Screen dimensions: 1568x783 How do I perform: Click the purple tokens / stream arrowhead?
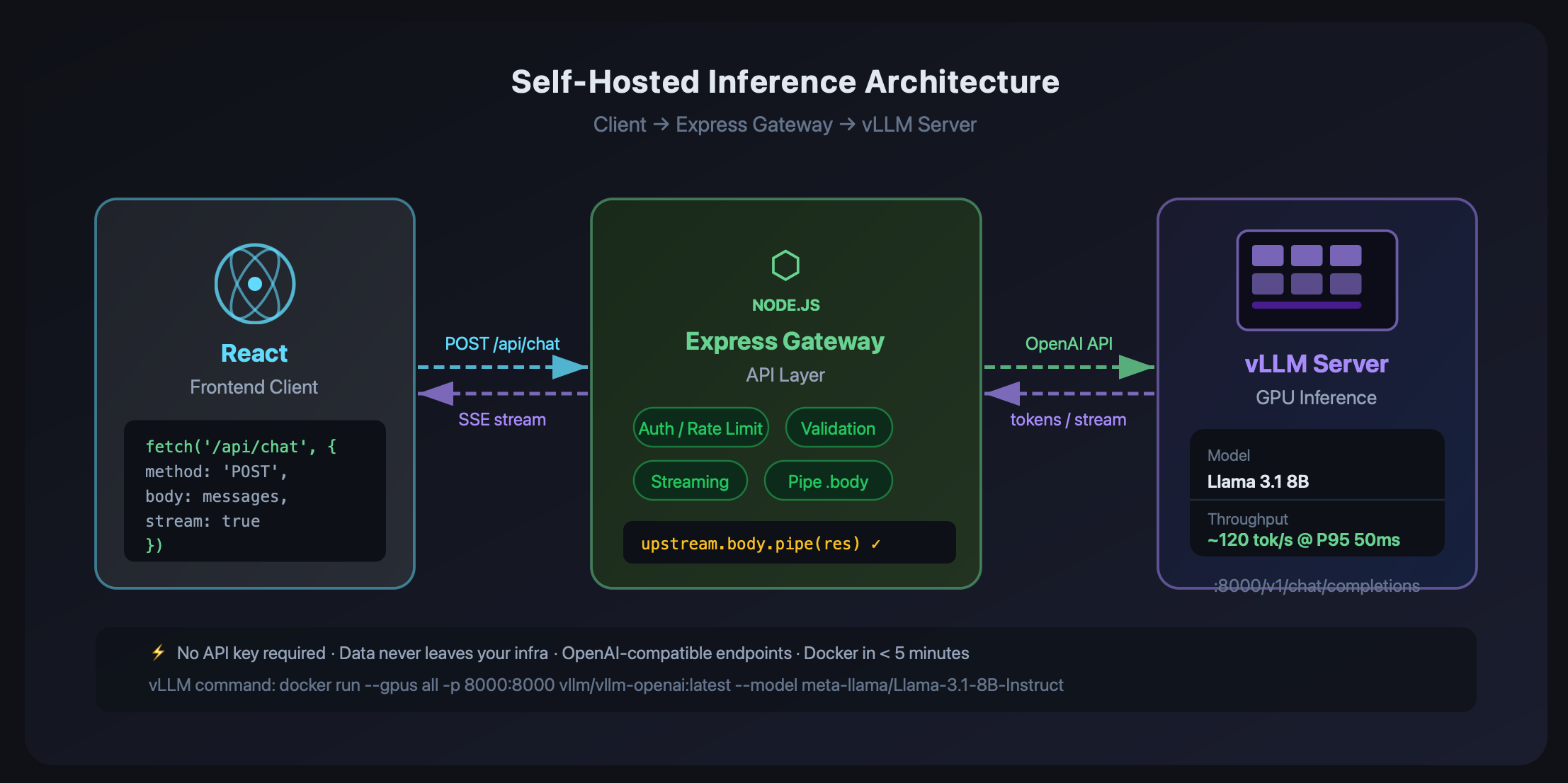(x=1002, y=393)
